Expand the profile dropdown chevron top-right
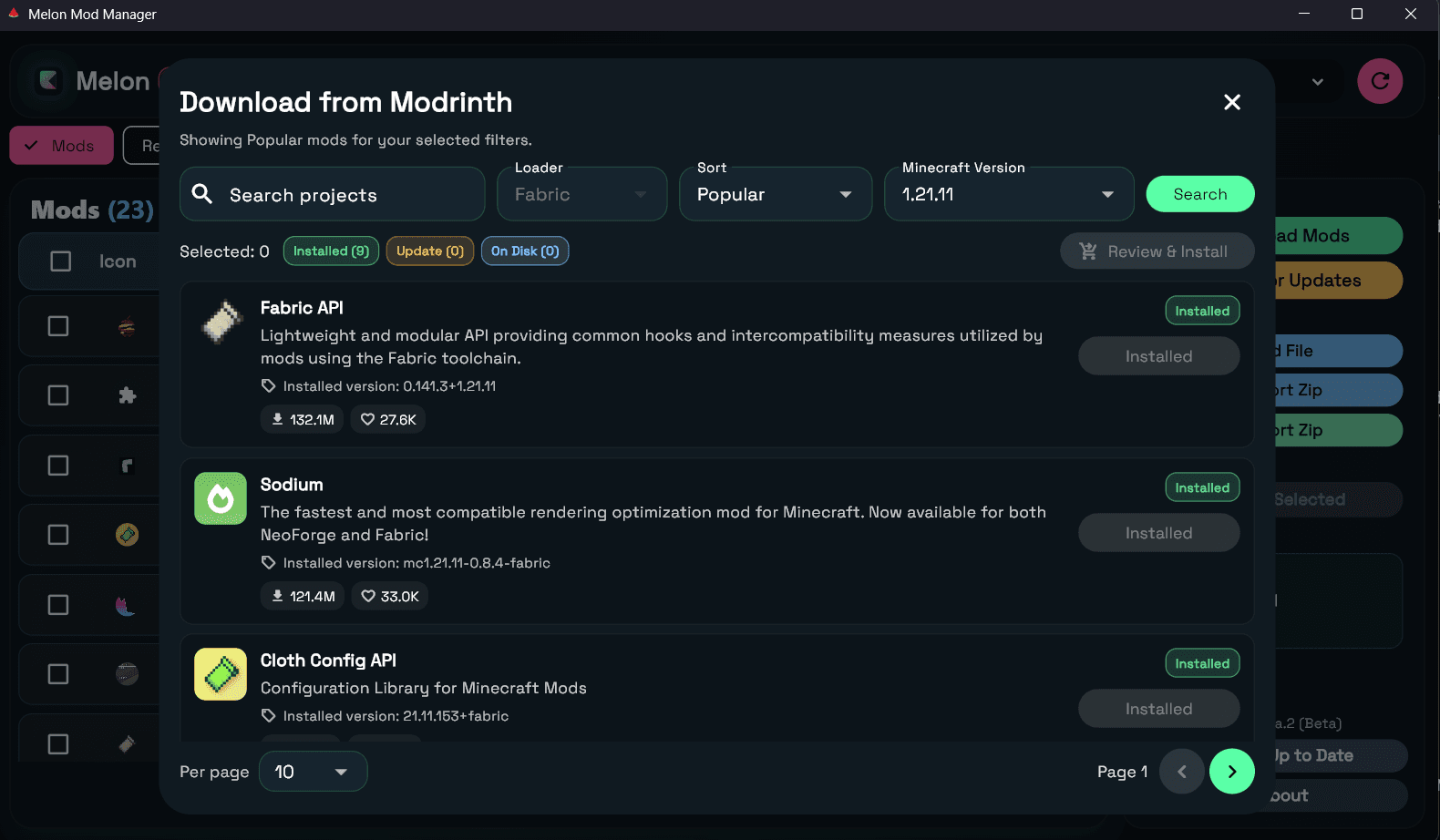 (1318, 82)
